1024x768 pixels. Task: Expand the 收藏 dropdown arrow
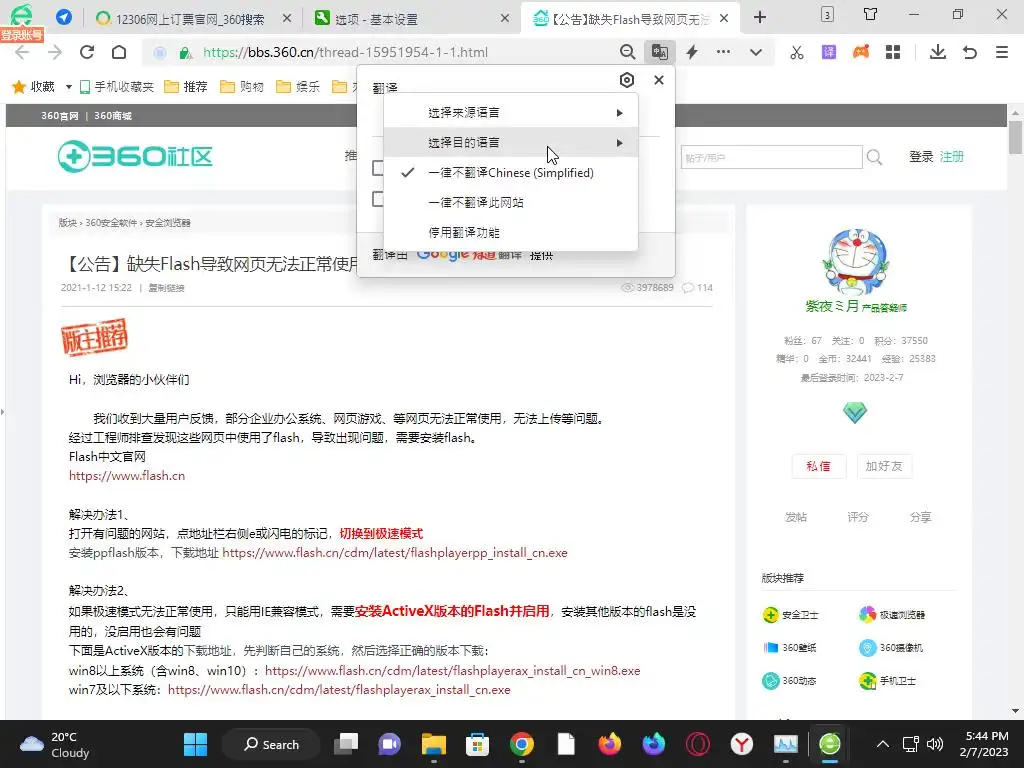point(69,86)
